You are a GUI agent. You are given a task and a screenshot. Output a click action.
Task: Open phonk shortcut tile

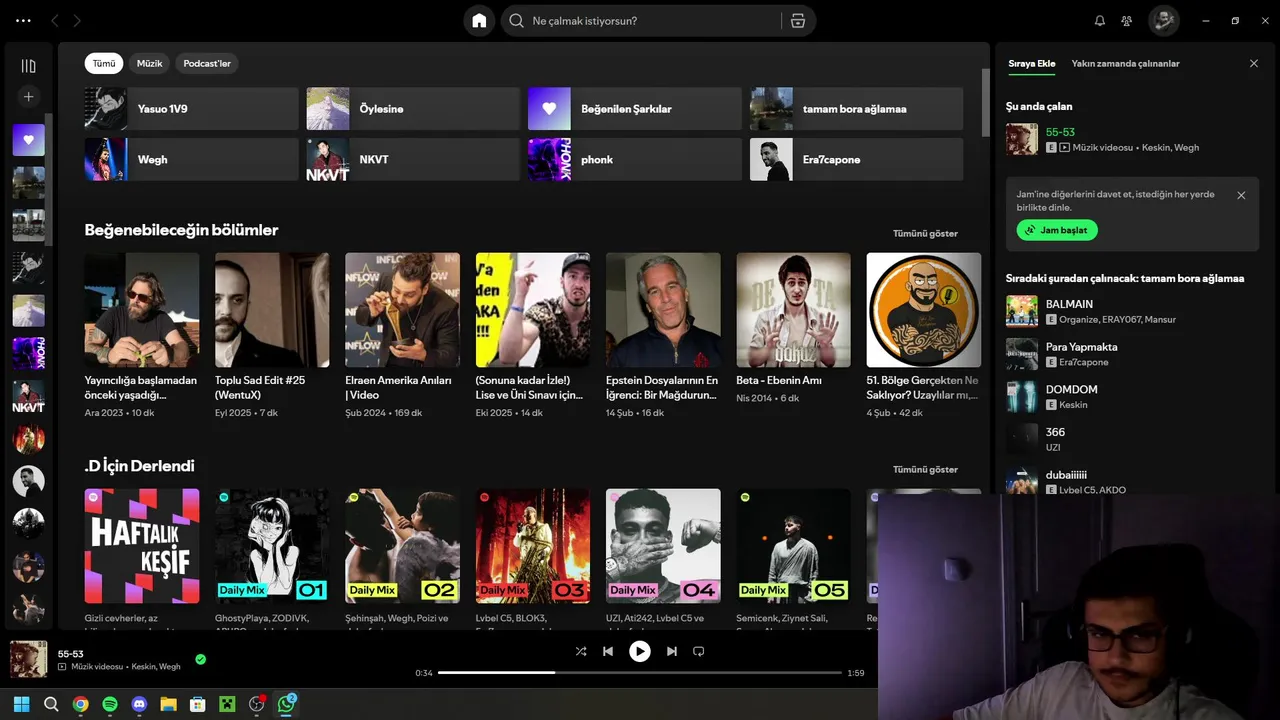tap(635, 160)
